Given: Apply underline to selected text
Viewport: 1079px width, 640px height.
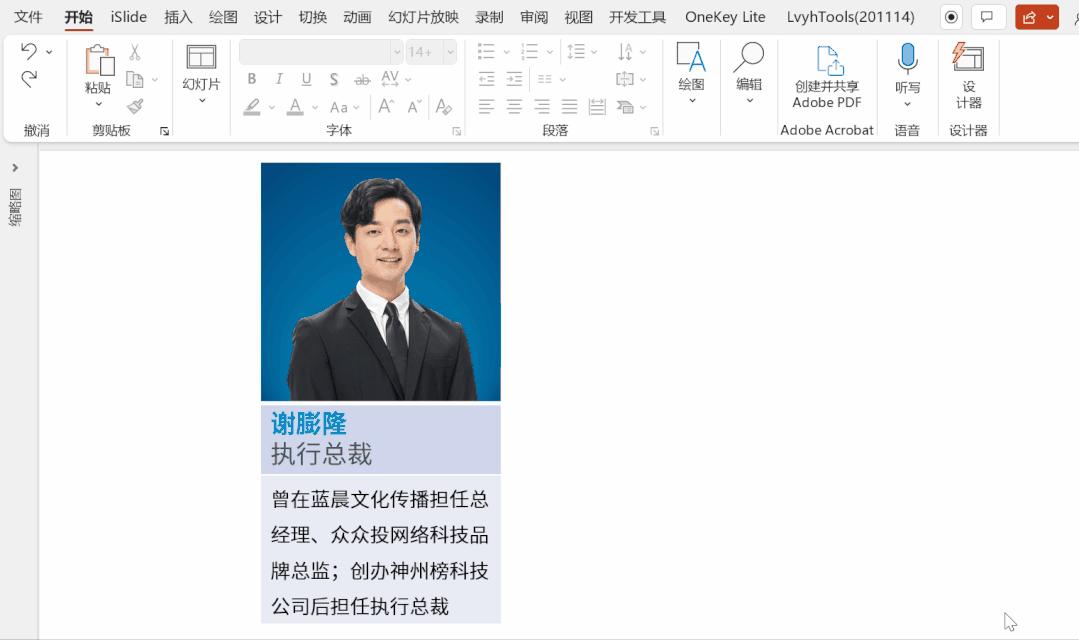Looking at the screenshot, I should pos(306,78).
